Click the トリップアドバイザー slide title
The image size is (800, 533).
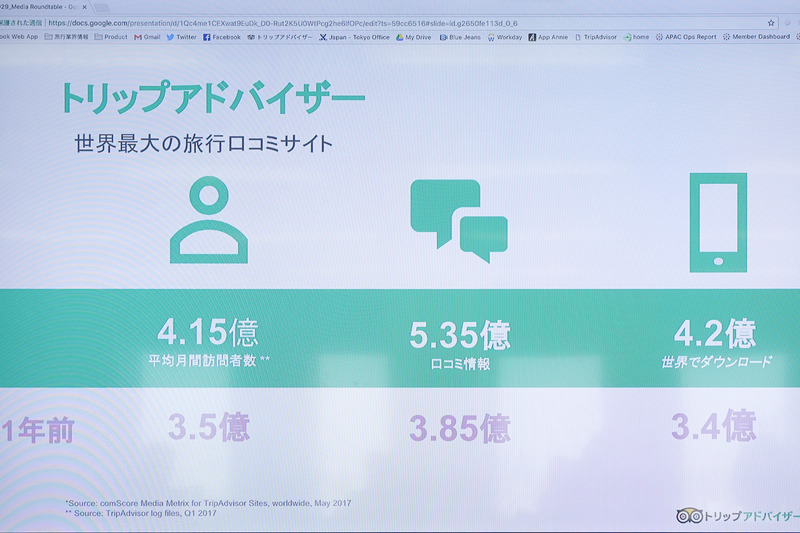[213, 97]
